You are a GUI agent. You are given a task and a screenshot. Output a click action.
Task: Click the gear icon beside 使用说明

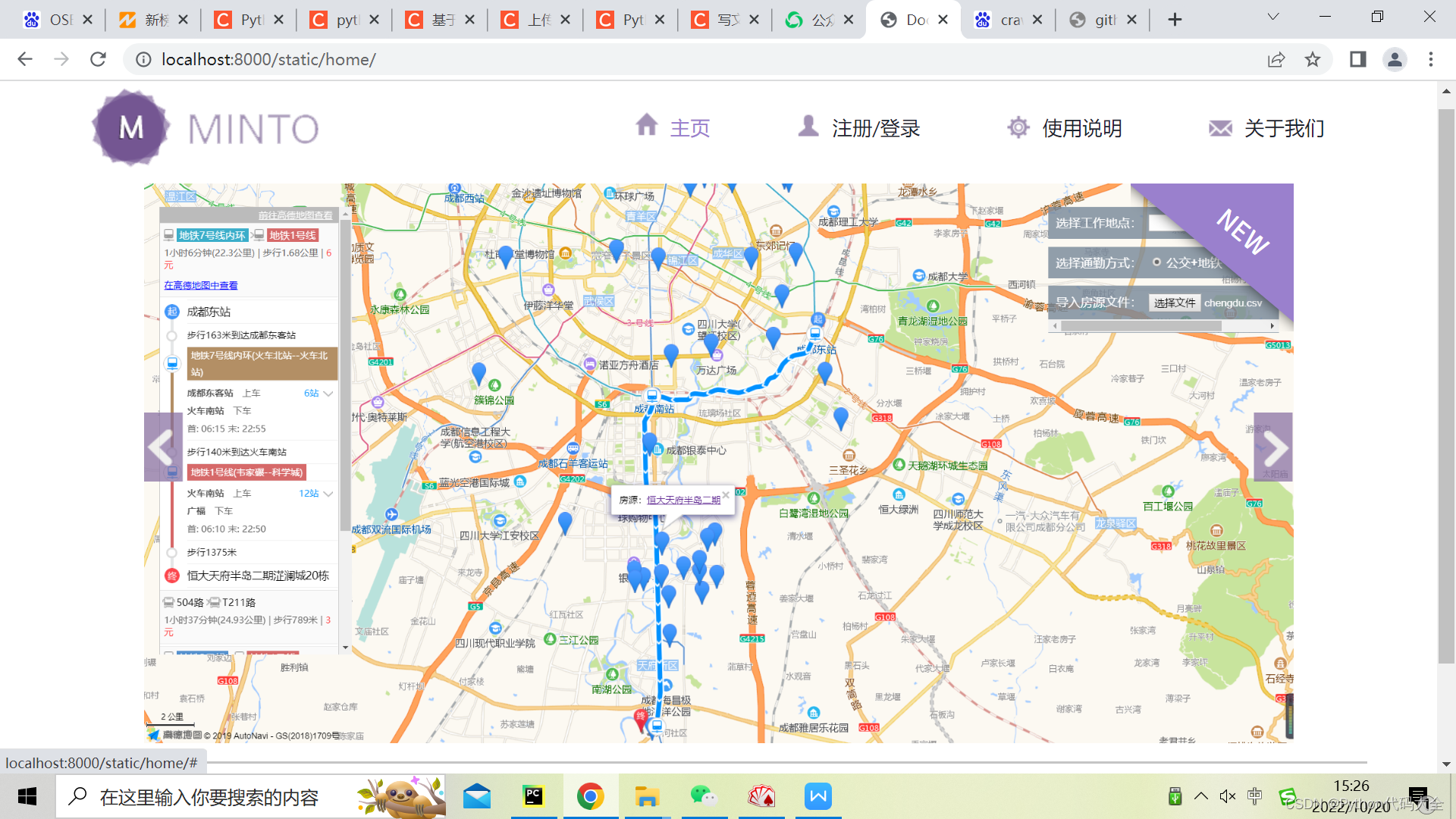(1018, 127)
